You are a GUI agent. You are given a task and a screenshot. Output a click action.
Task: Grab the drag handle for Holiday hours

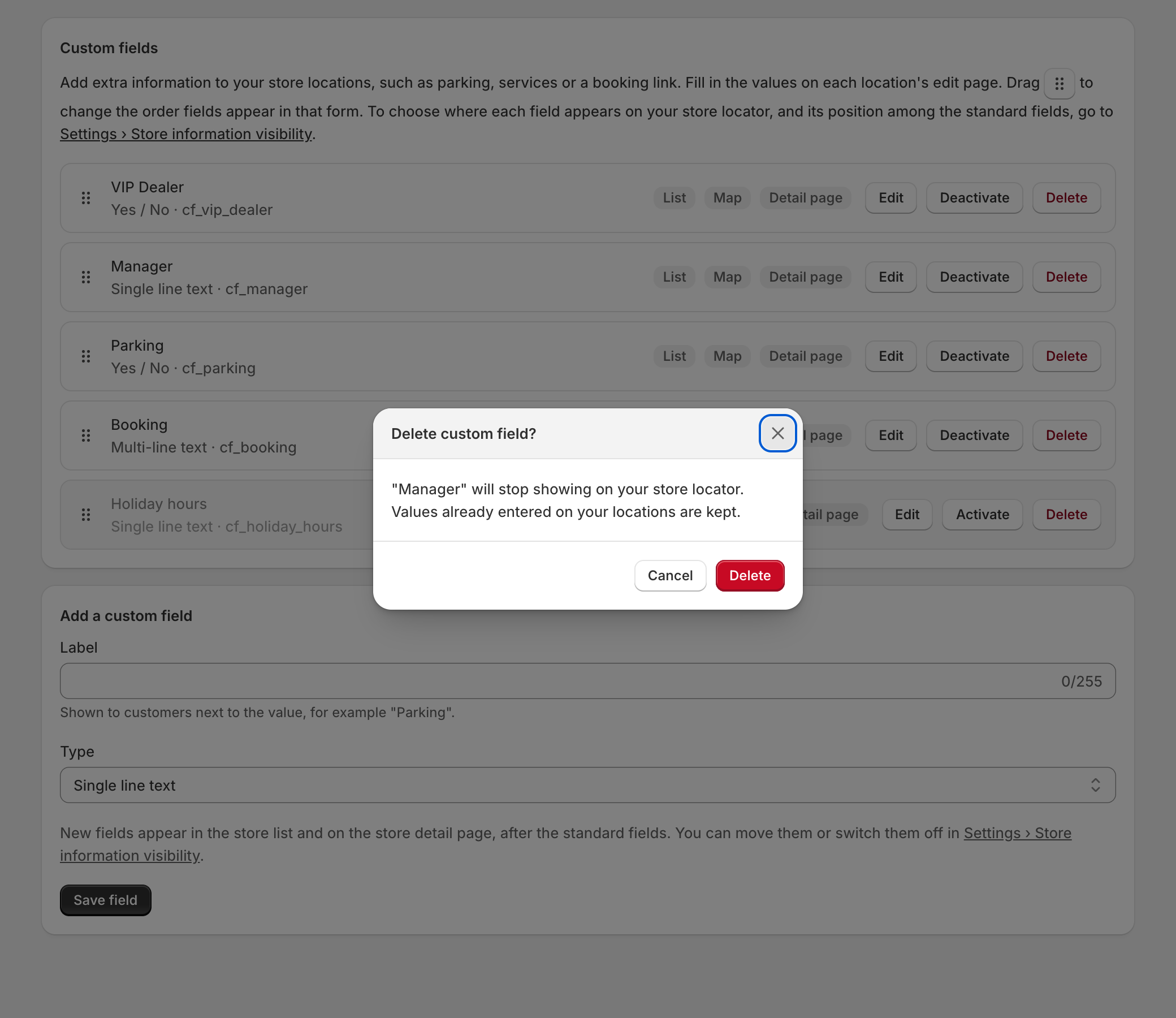86,515
